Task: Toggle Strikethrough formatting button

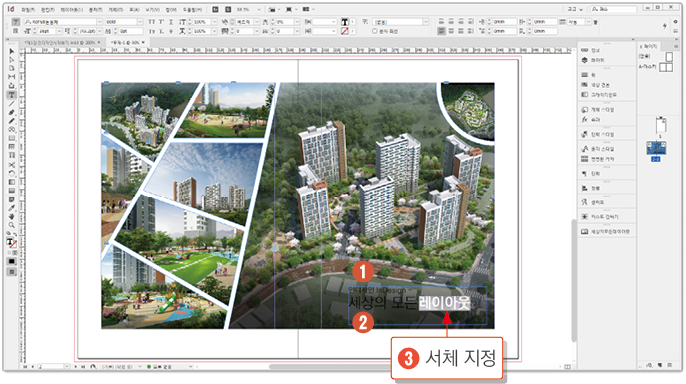Action: coord(171,31)
